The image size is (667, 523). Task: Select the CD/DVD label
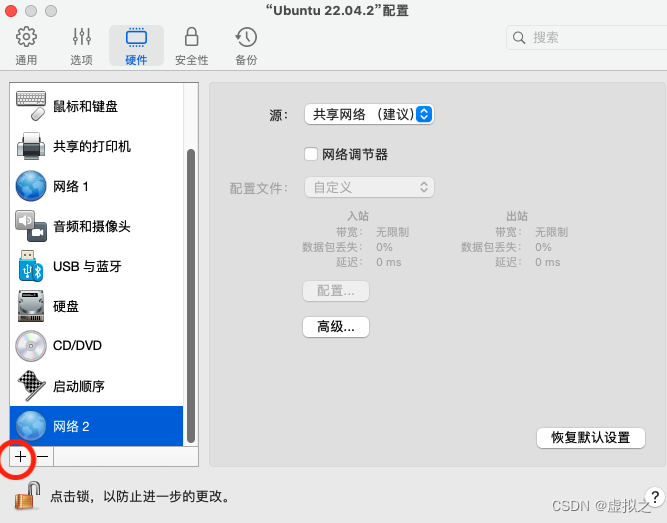point(77,346)
